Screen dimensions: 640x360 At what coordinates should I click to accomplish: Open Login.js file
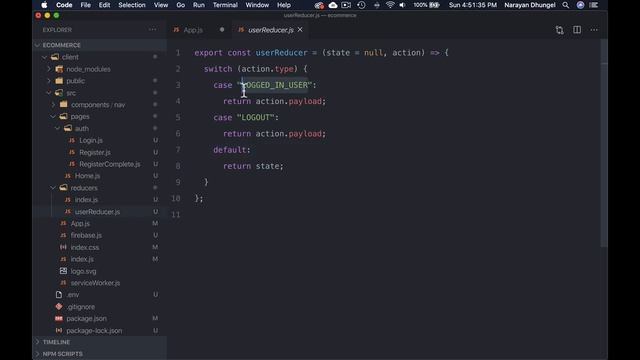tap(91, 140)
